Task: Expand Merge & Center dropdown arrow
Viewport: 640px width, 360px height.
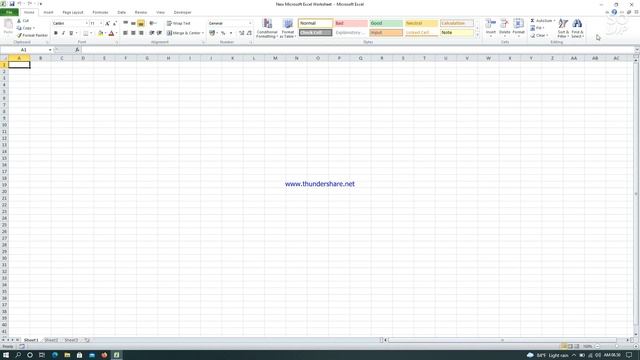Action: pos(203,33)
